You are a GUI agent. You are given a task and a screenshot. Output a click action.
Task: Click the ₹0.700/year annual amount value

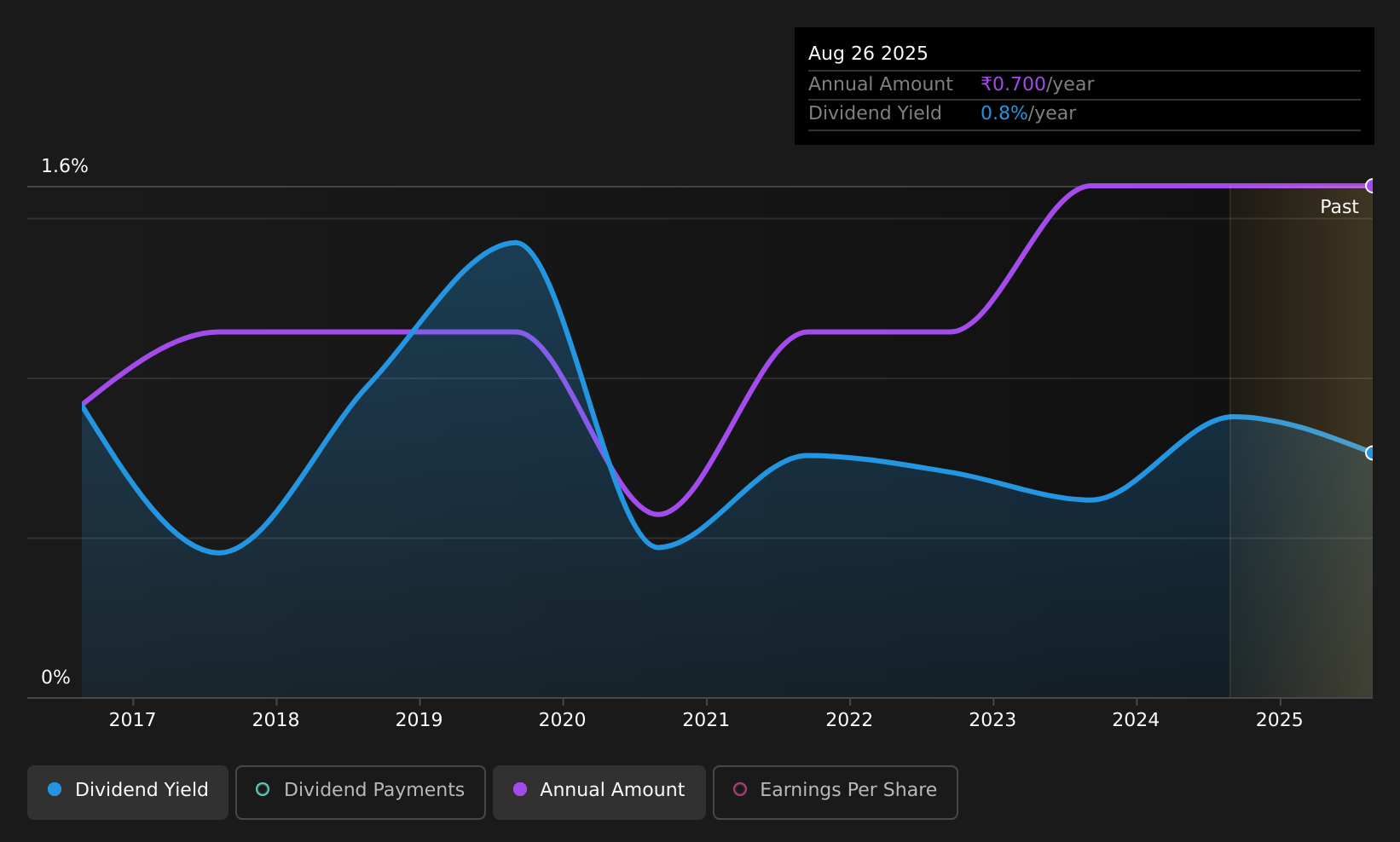click(x=1037, y=84)
